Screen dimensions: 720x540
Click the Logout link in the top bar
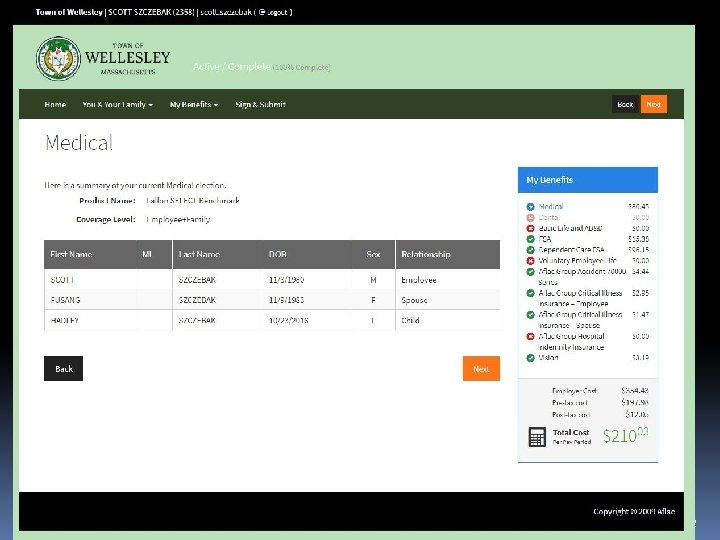pyautogui.click(x=274, y=12)
